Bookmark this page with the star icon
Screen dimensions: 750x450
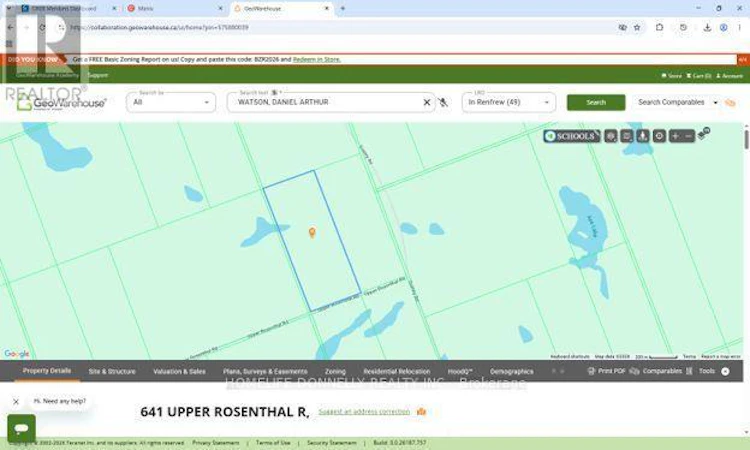click(637, 28)
